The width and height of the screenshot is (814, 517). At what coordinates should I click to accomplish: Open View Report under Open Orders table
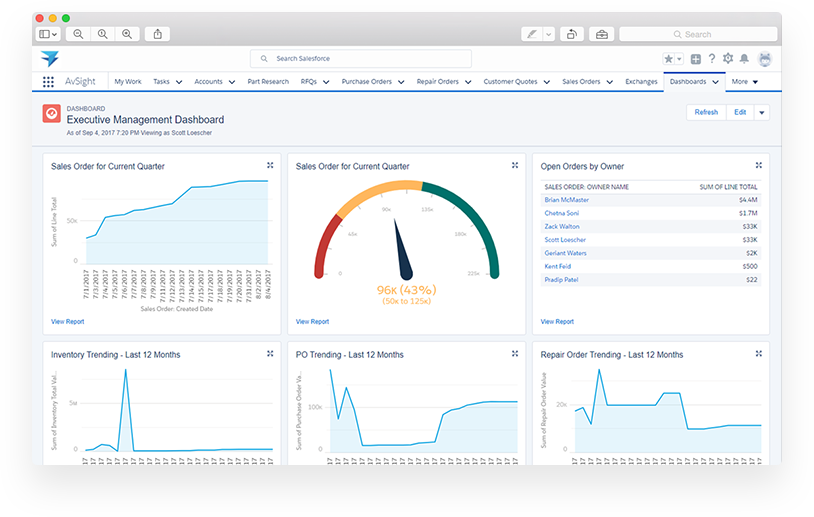[557, 322]
